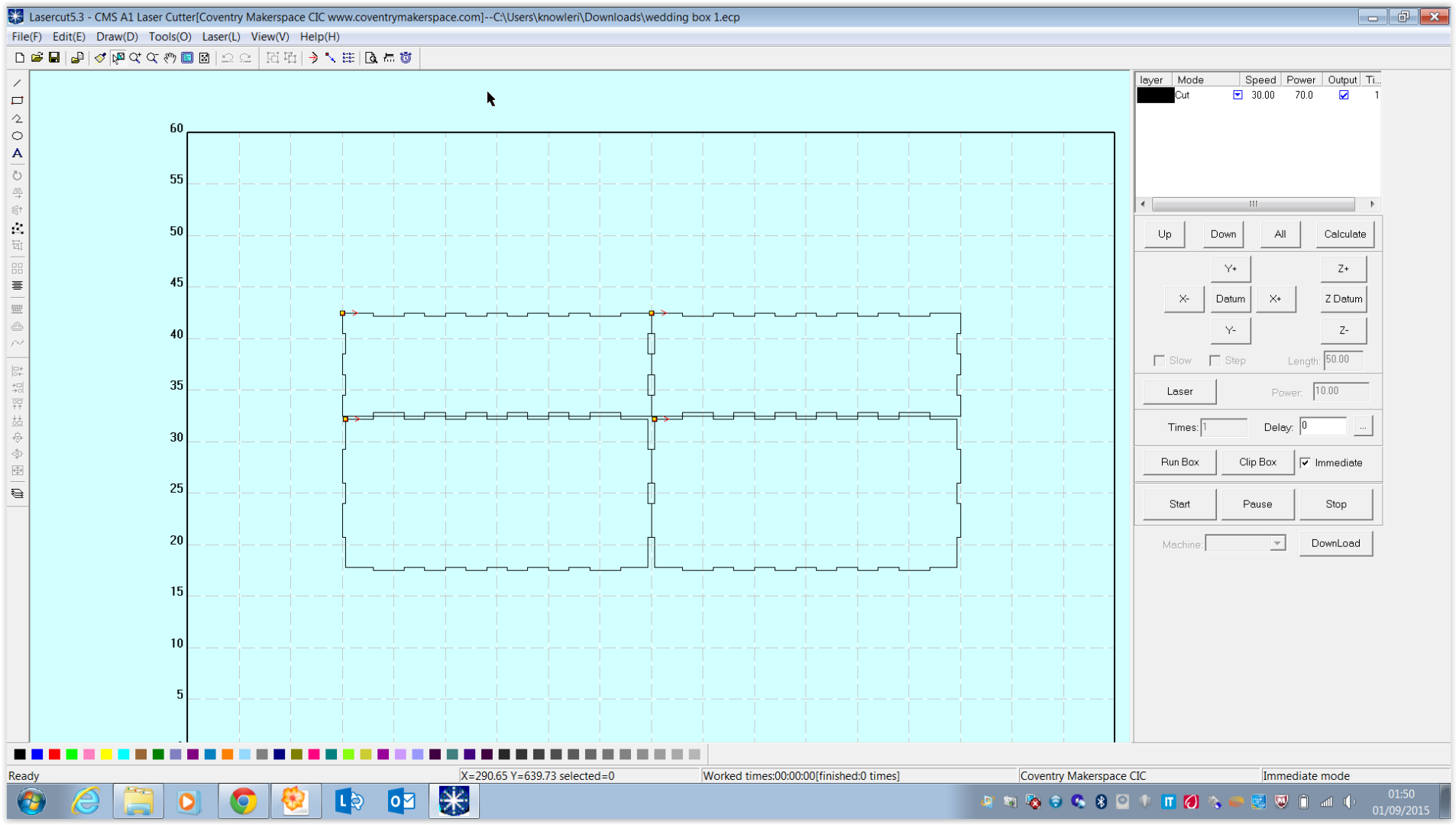Select the Ellipse drawing tool
Image resolution: width=1456 pixels, height=825 pixels.
click(x=17, y=136)
